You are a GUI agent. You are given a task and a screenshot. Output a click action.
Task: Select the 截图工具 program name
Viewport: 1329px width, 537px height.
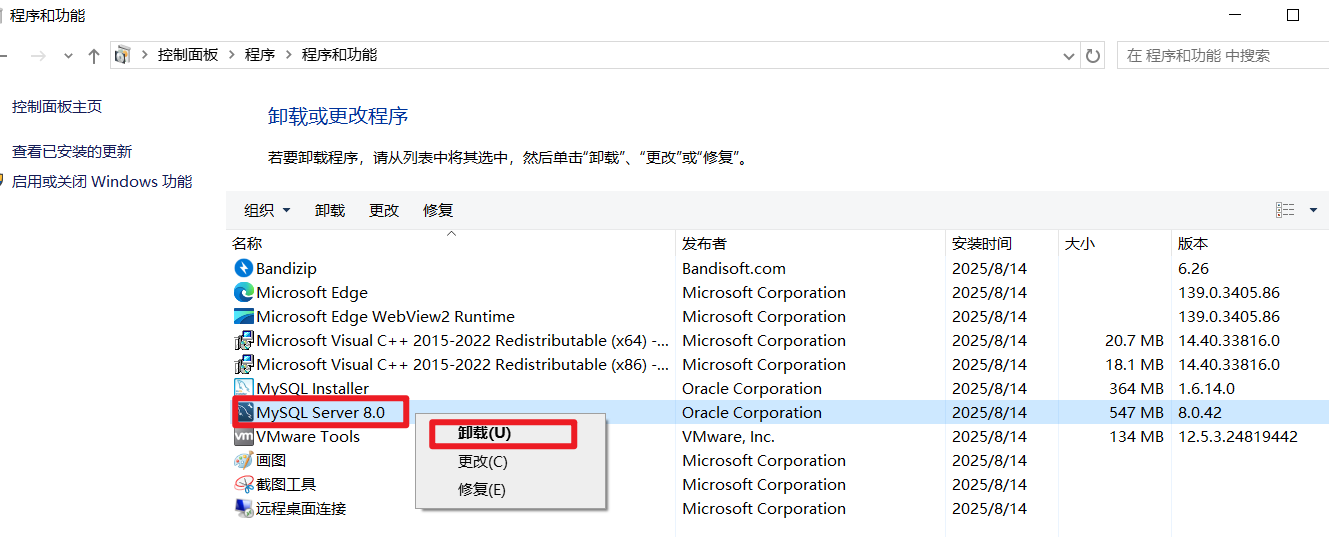pos(286,484)
